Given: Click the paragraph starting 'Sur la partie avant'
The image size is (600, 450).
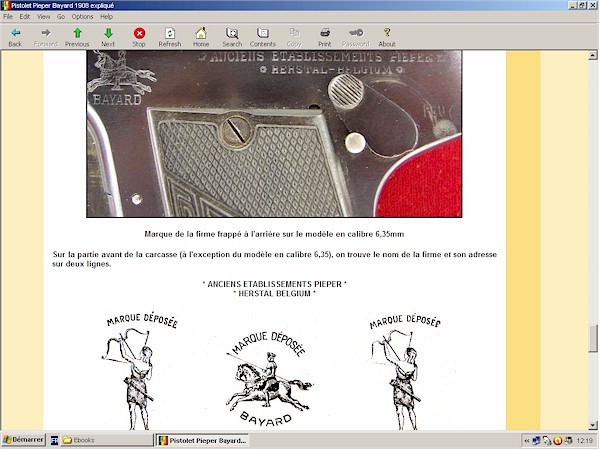Looking at the screenshot, I should [274, 259].
